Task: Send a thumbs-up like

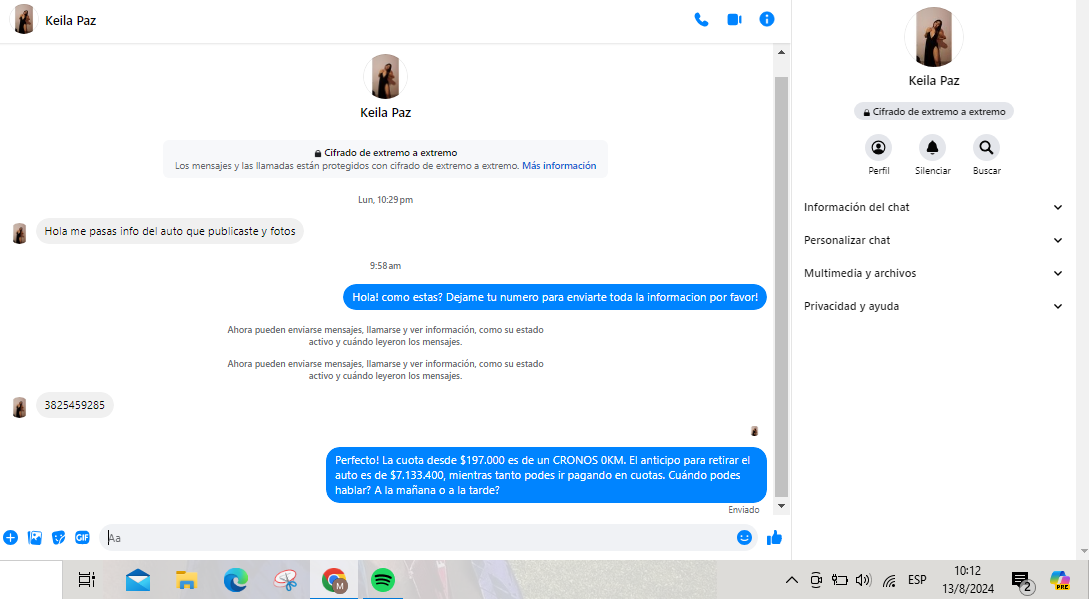Action: coord(774,538)
